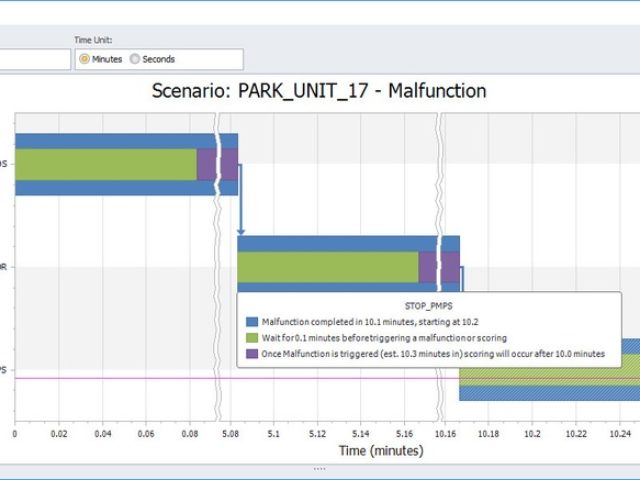Click the 10.24 axis tick label
Image resolution: width=640 pixels, height=480 pixels.
tap(620, 433)
